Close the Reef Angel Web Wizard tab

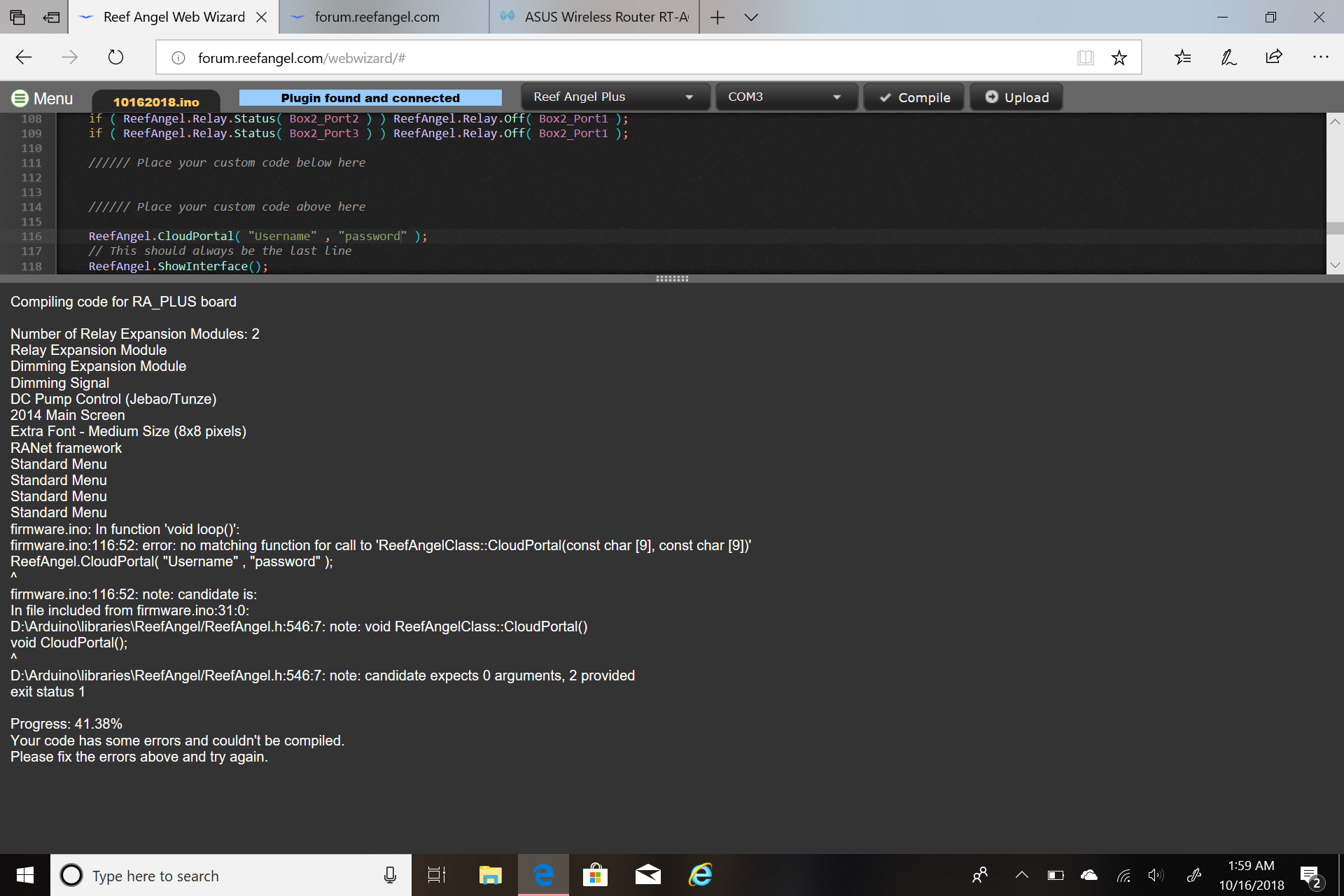(261, 17)
